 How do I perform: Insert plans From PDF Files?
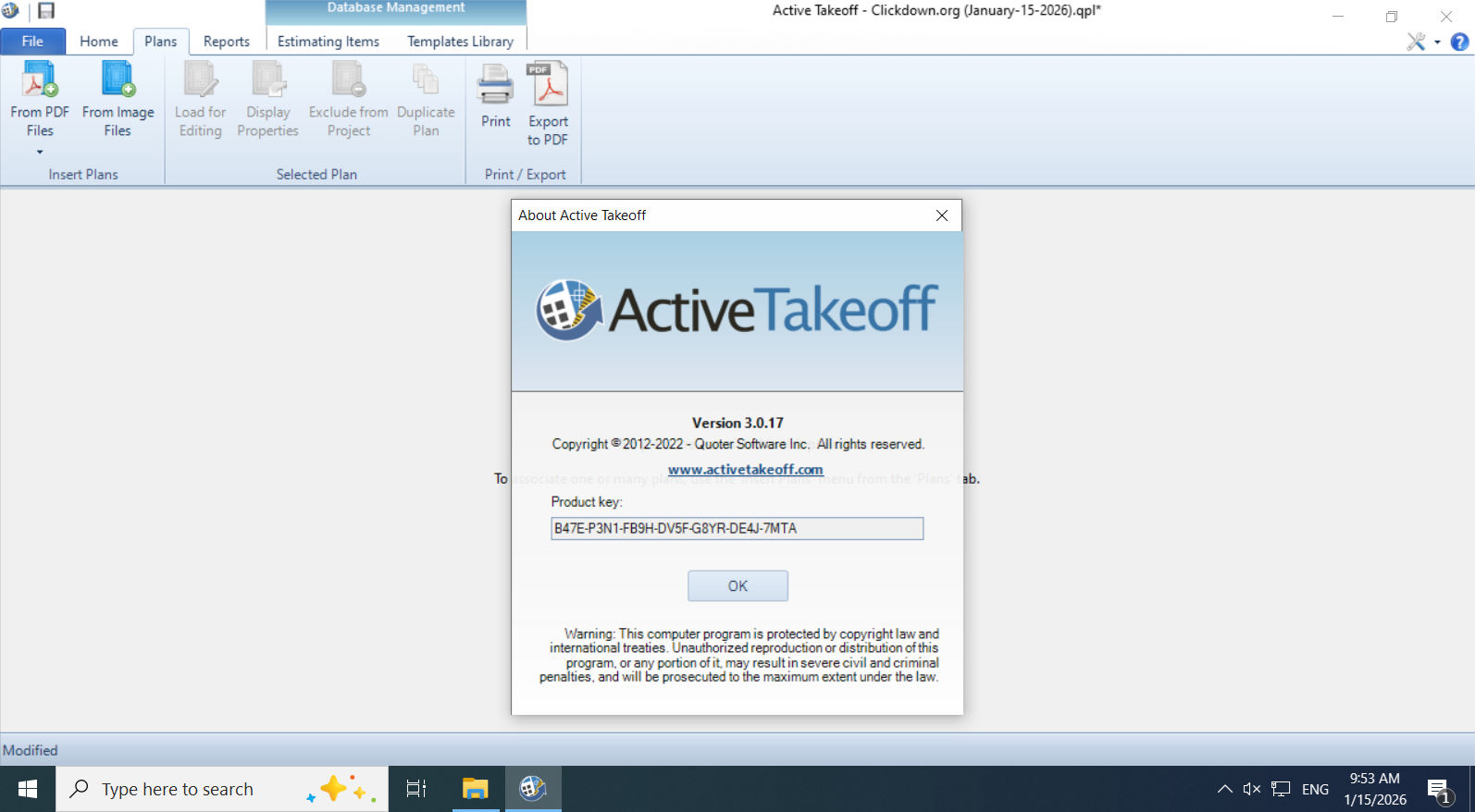[x=40, y=99]
